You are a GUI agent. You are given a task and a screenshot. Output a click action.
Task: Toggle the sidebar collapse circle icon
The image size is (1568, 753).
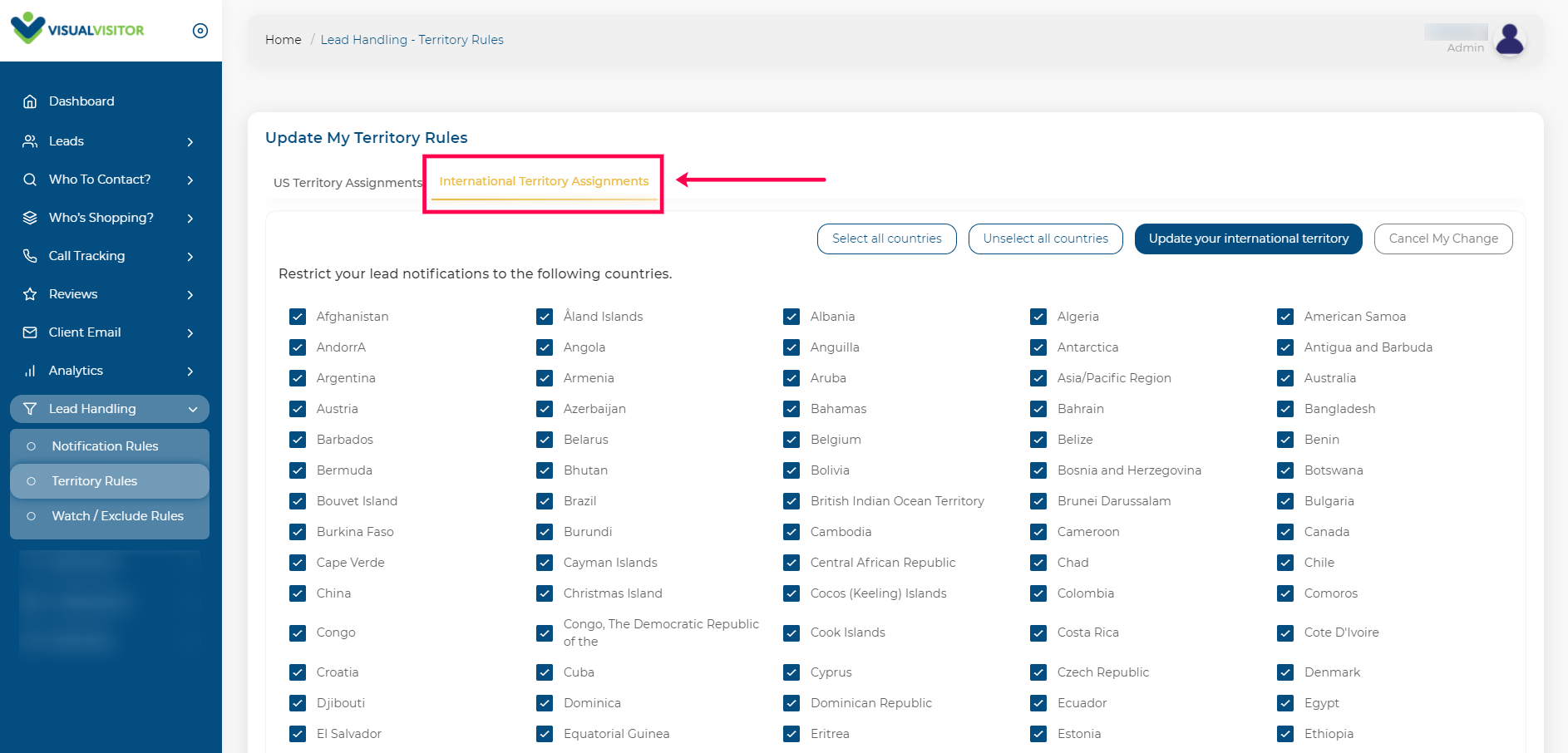[200, 31]
